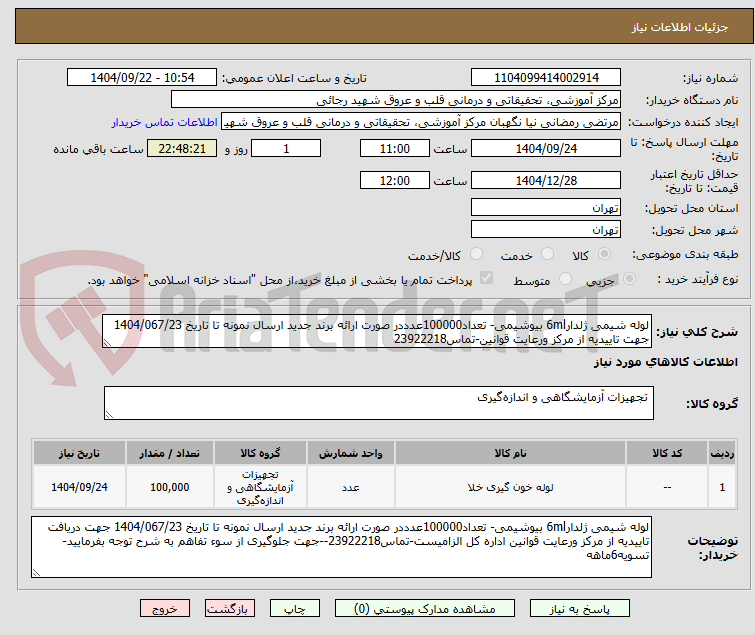Click the buyer organization name field

tap(396, 100)
